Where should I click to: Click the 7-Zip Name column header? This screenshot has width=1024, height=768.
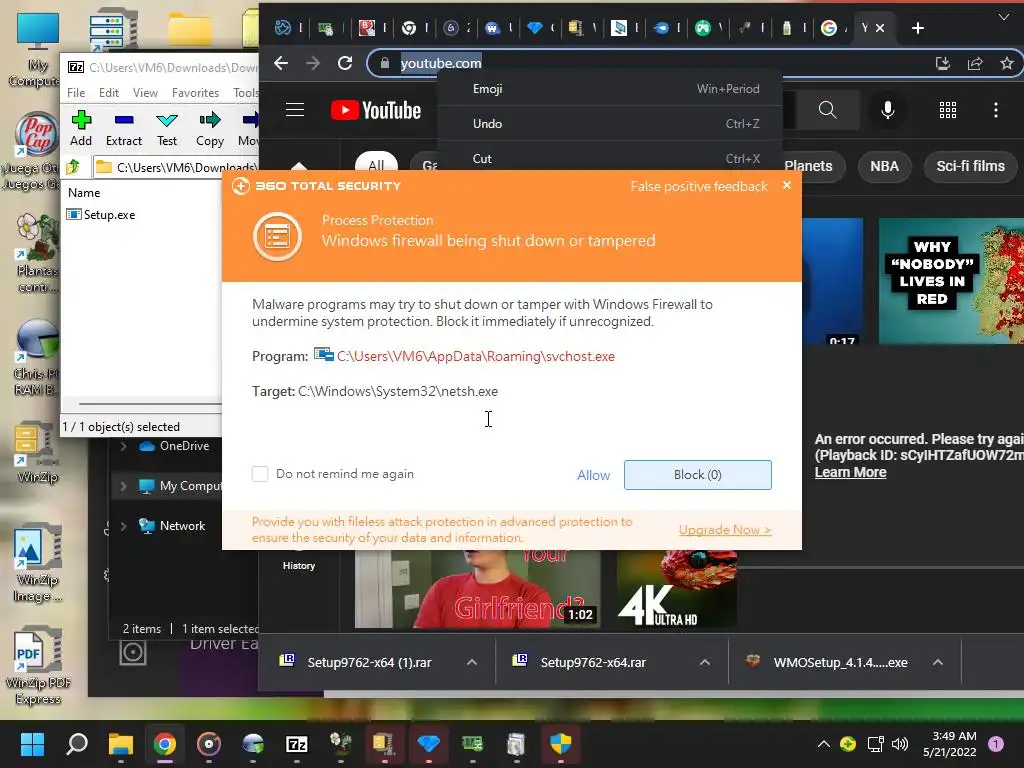(84, 193)
